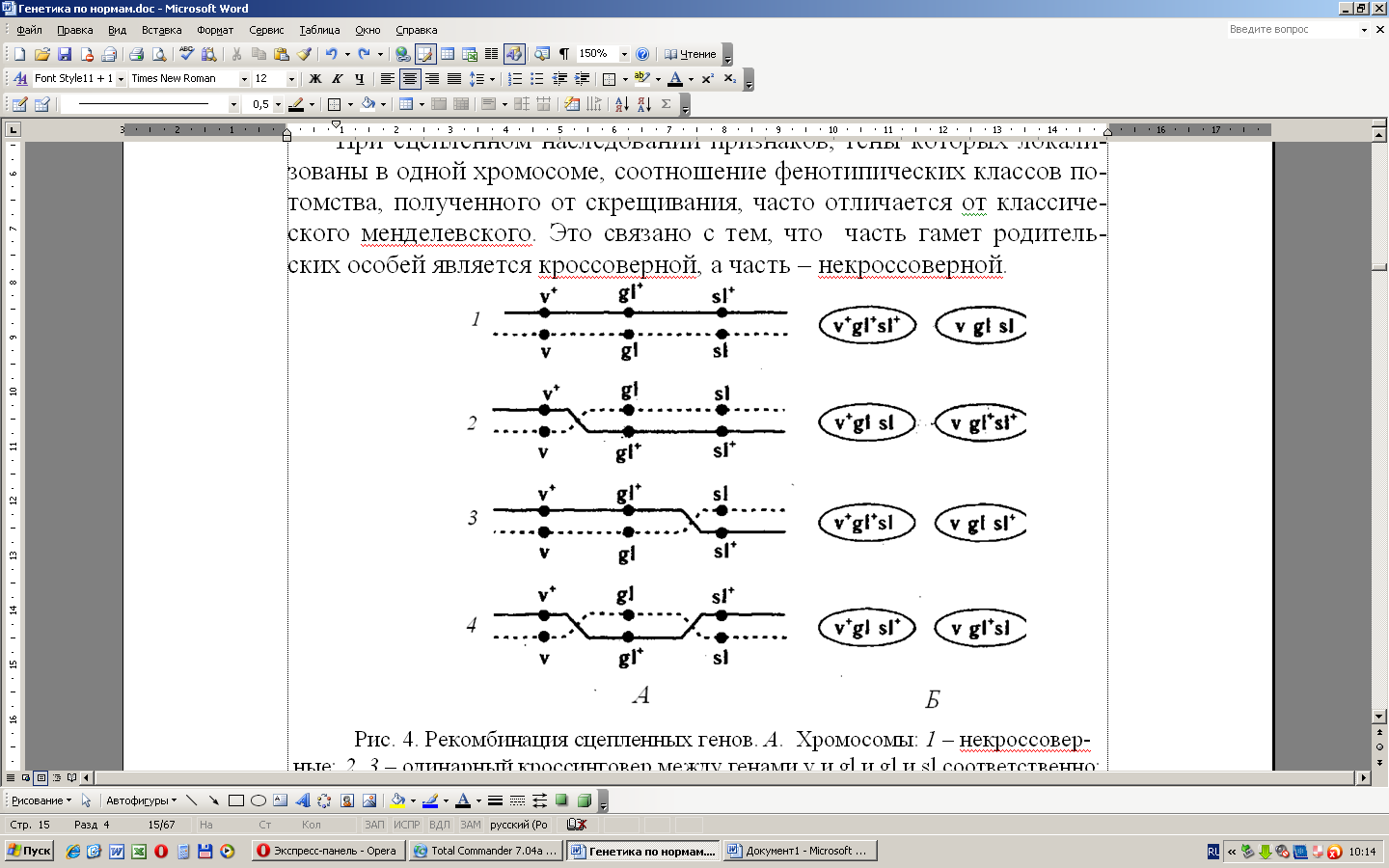This screenshot has width=1389, height=868.
Task: Open the Файл menu
Action: coord(29,30)
